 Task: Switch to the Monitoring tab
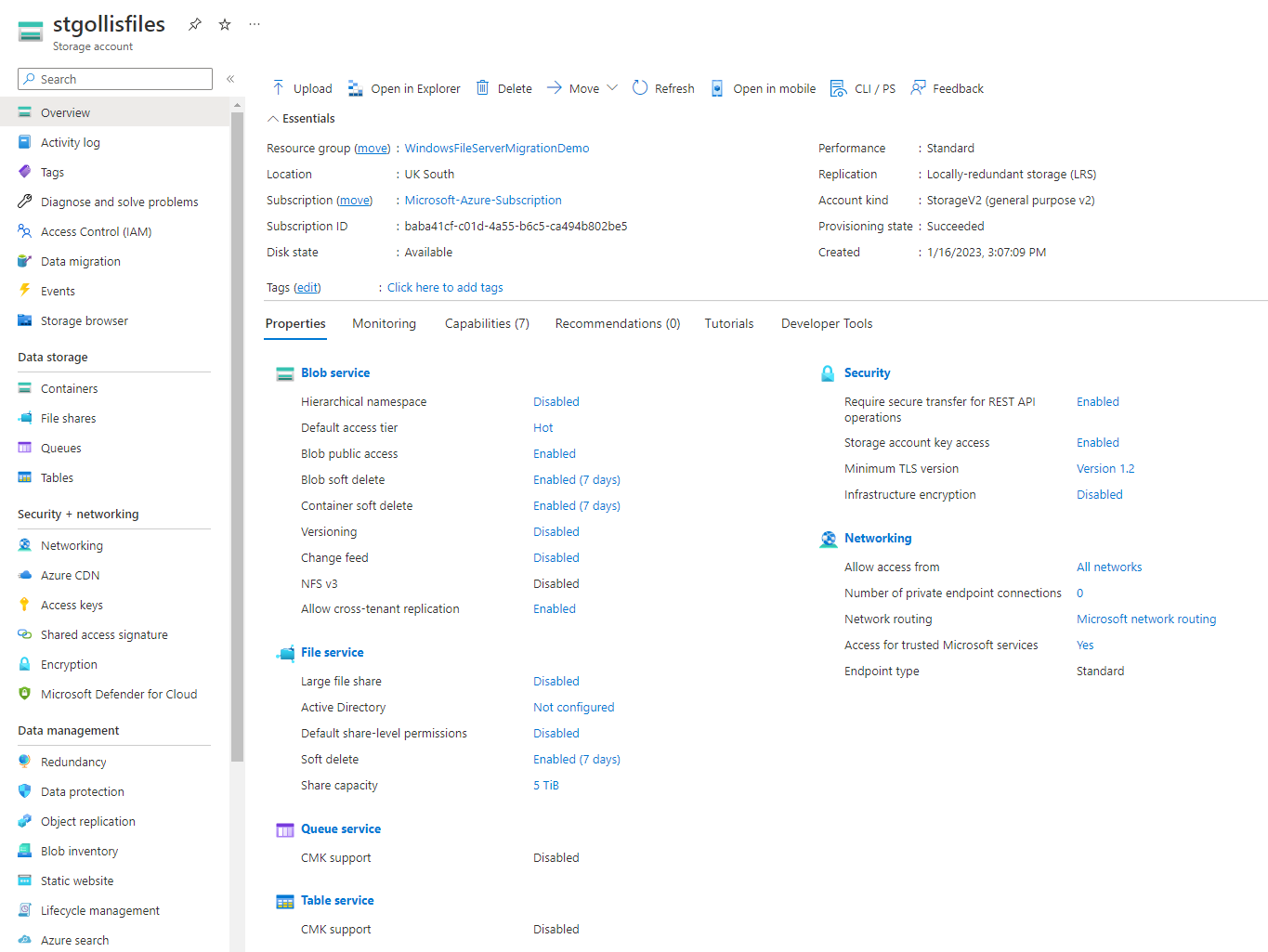pyautogui.click(x=385, y=323)
